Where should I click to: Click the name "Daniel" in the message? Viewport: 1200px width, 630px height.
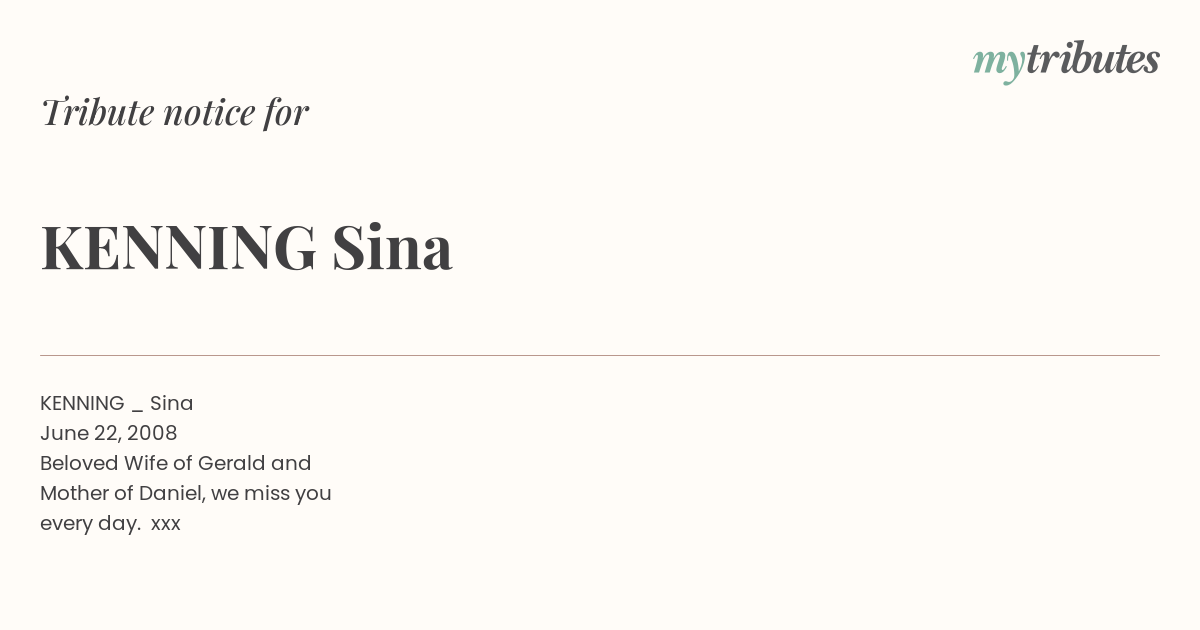171,493
